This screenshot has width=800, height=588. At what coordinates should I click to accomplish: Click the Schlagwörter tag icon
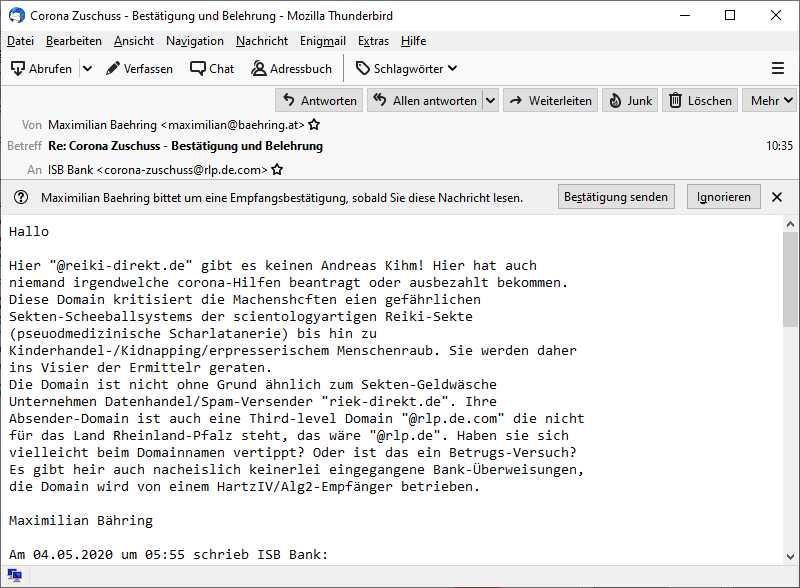pos(362,68)
